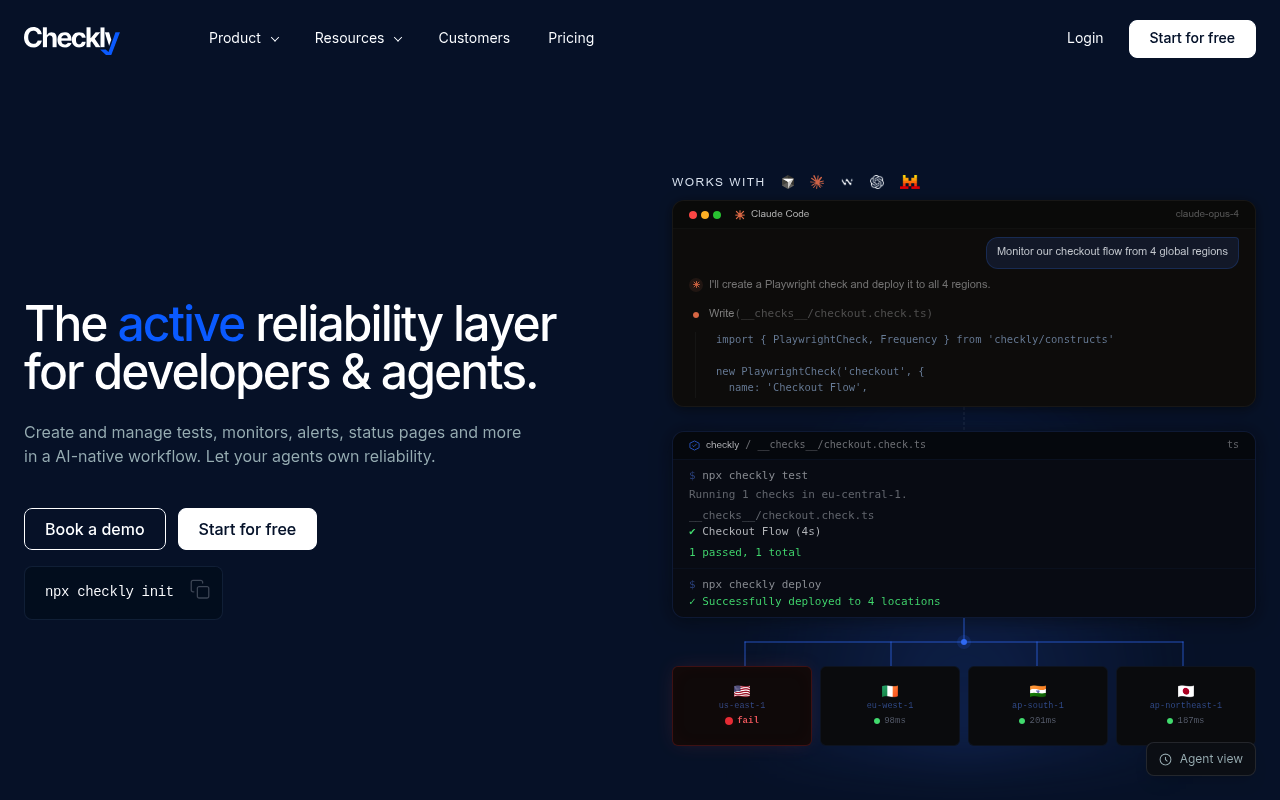Click the 187ms latency value

coord(1191,720)
